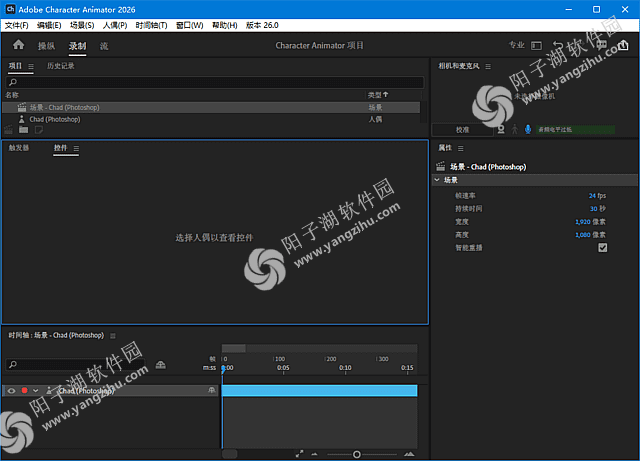Image resolution: width=640 pixels, height=461 pixels.
Task: Click the zoom in large mountain icon
Action: coord(409,454)
